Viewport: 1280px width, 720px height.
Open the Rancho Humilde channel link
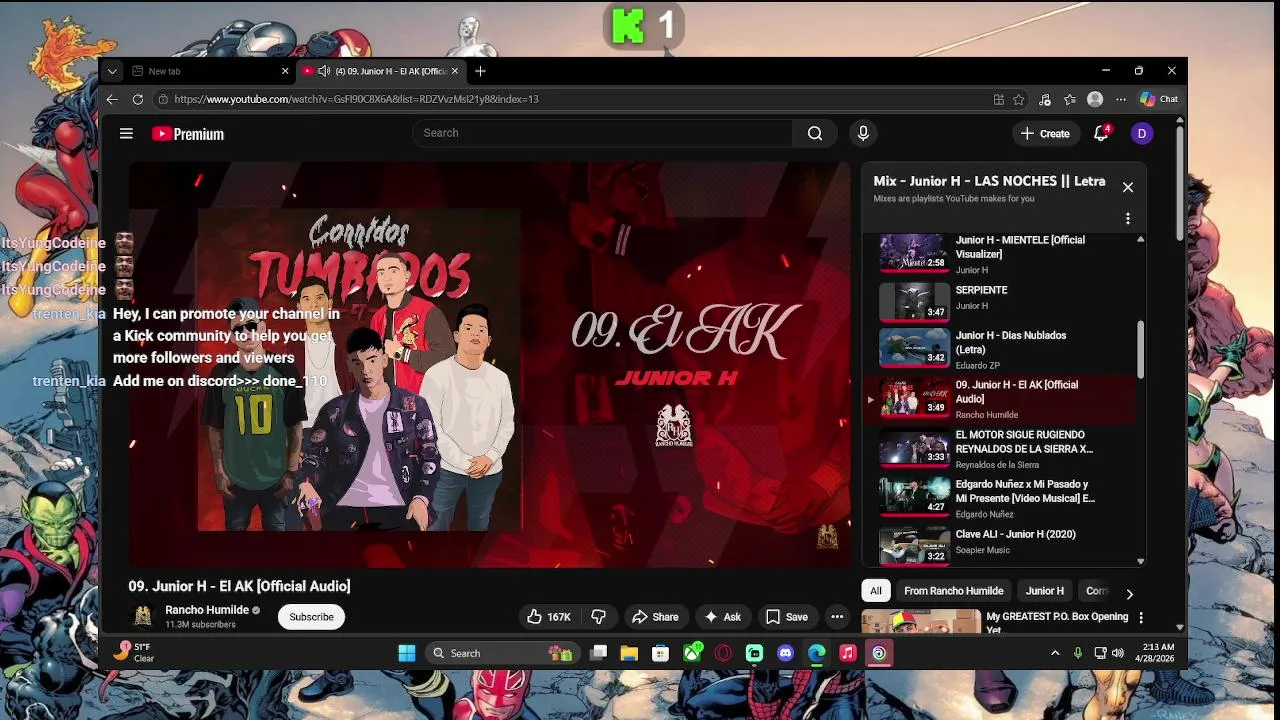[x=207, y=610]
